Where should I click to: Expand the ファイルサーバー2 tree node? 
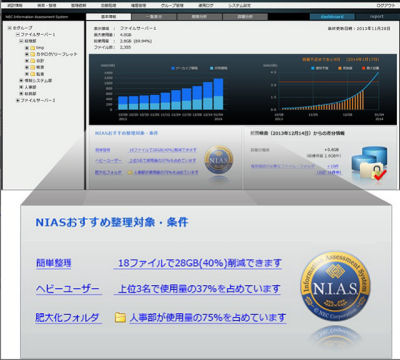click(18, 100)
